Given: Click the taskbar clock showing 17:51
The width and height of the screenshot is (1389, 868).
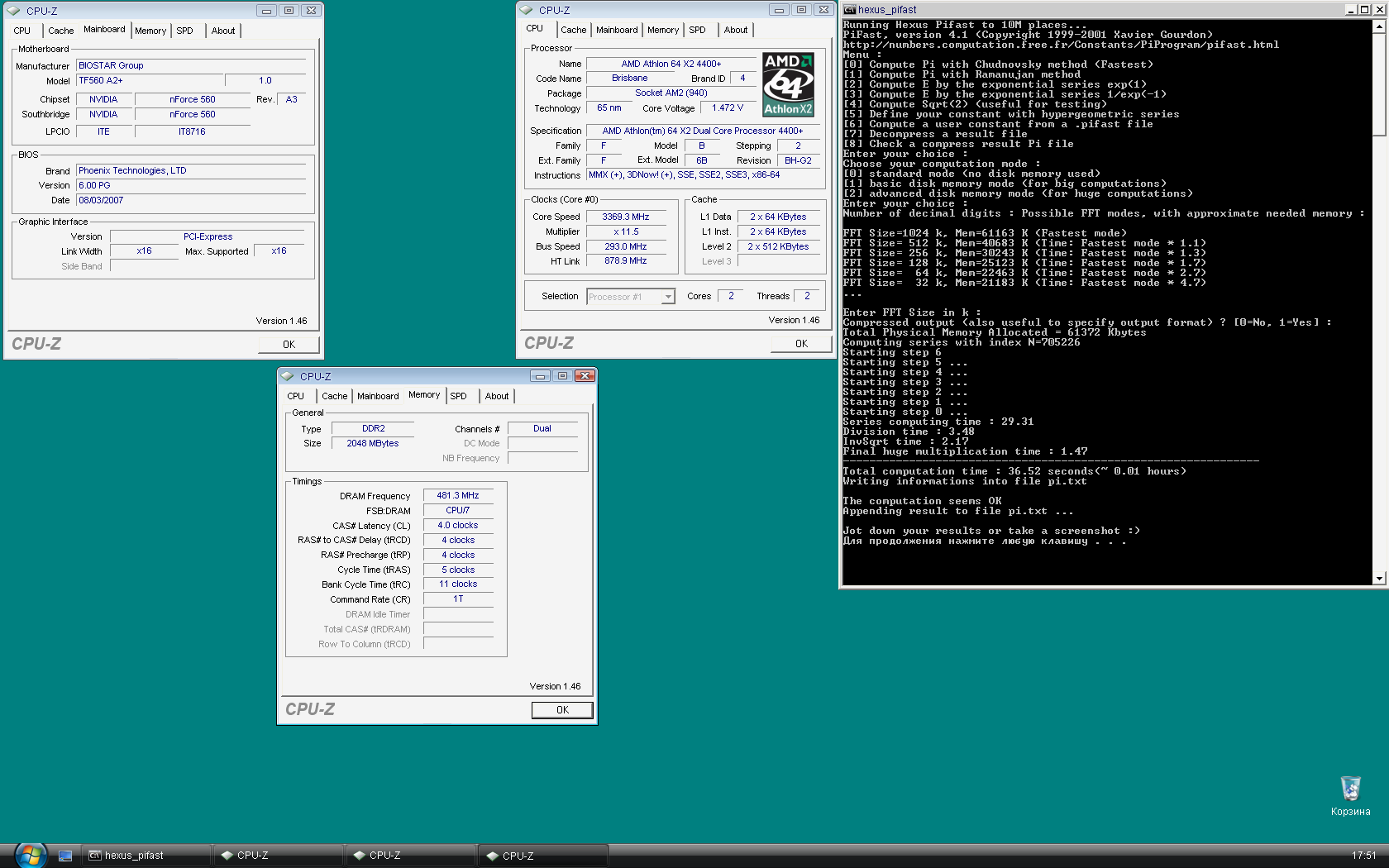Looking at the screenshot, I should [1364, 856].
